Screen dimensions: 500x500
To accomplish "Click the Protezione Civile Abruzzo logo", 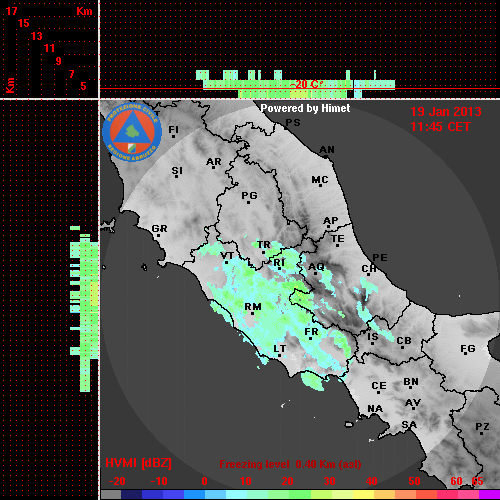I will click(x=132, y=133).
